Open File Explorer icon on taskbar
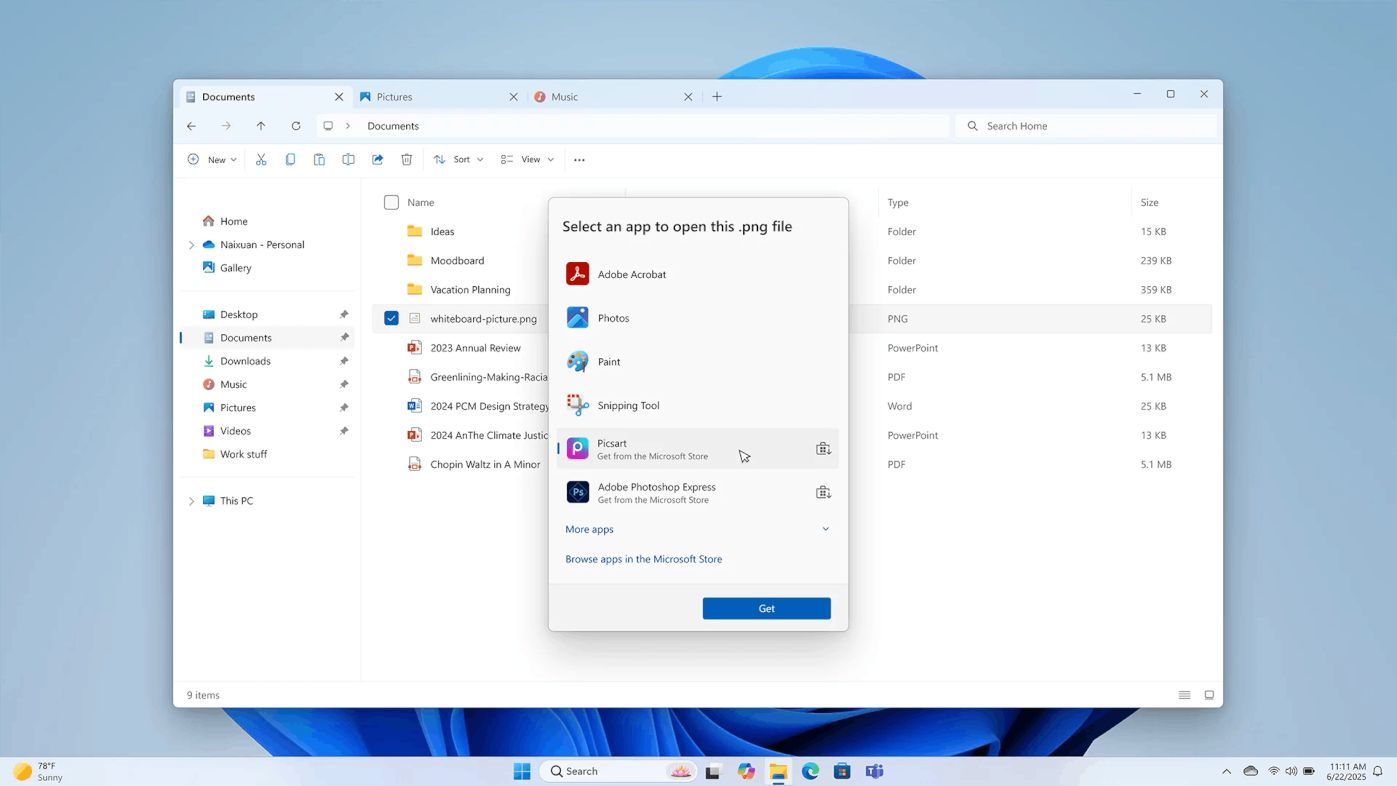 coord(778,771)
